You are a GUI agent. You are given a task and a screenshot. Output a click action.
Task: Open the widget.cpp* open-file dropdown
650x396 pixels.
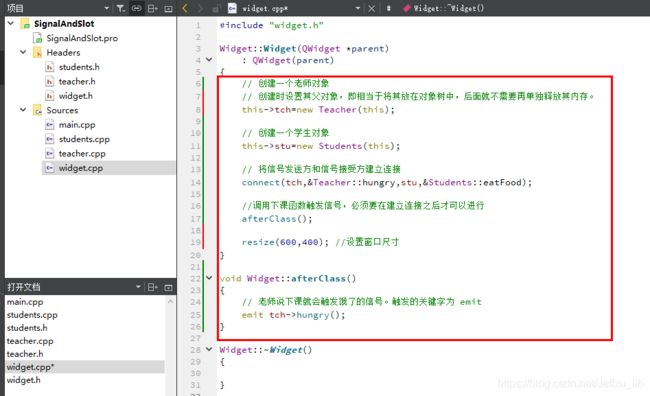(358, 8)
